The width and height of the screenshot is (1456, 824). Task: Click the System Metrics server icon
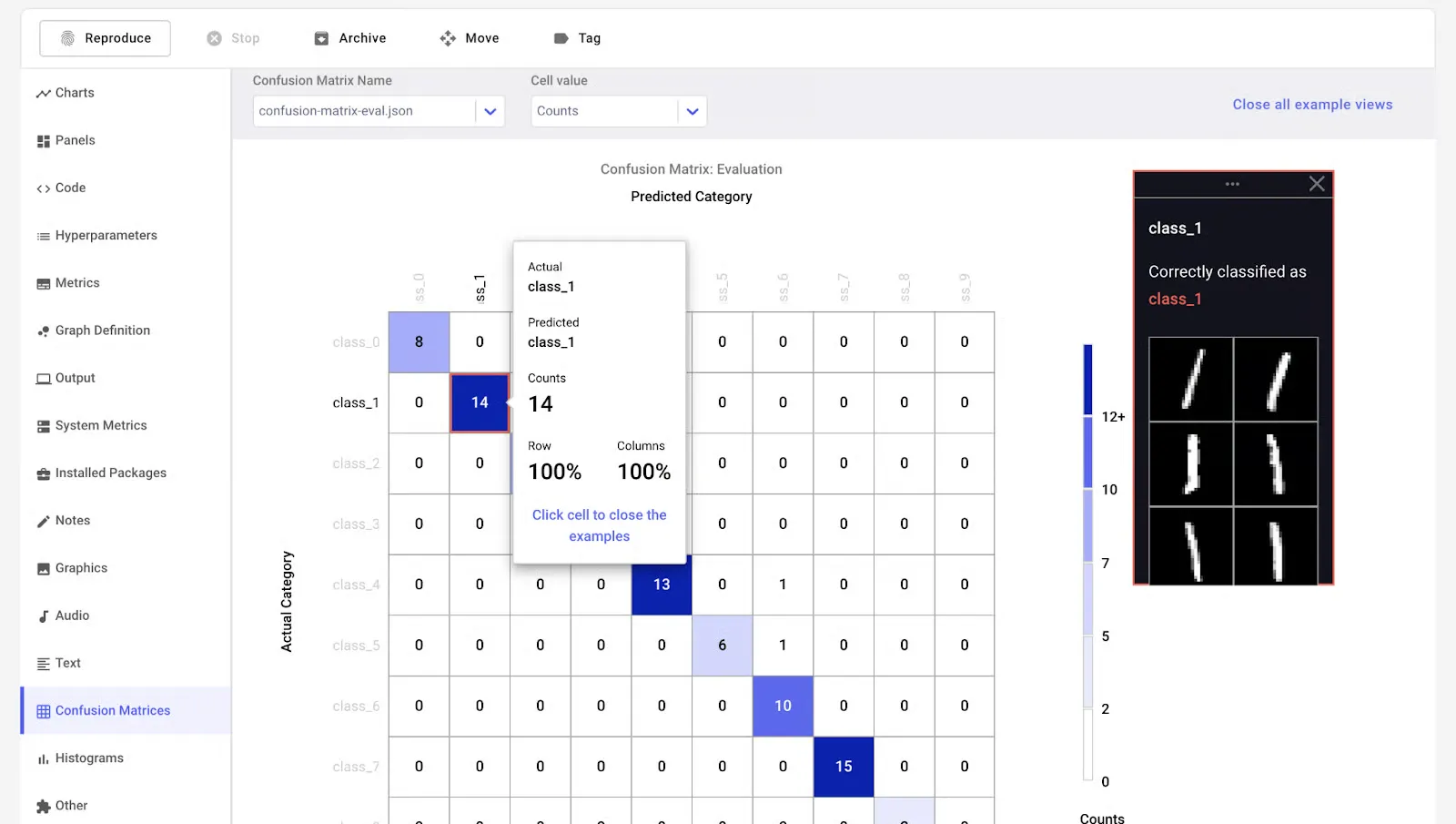(x=43, y=426)
